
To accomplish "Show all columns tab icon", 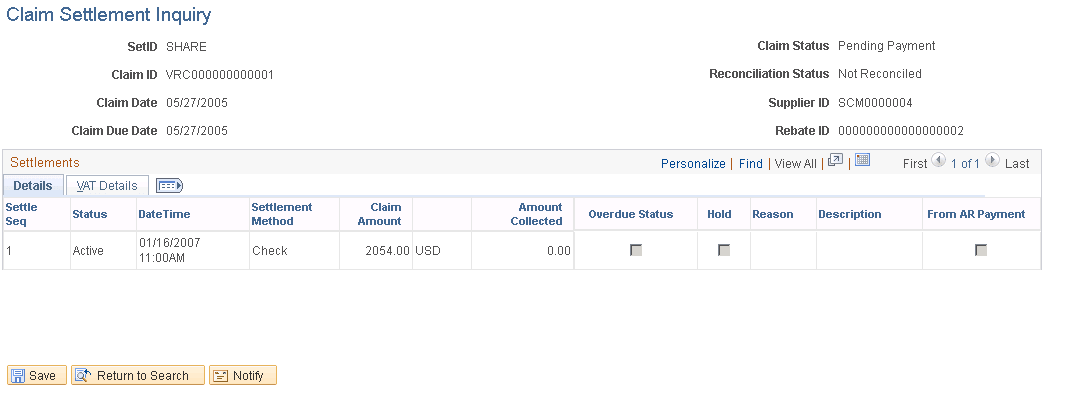I will pyautogui.click(x=169, y=186).
